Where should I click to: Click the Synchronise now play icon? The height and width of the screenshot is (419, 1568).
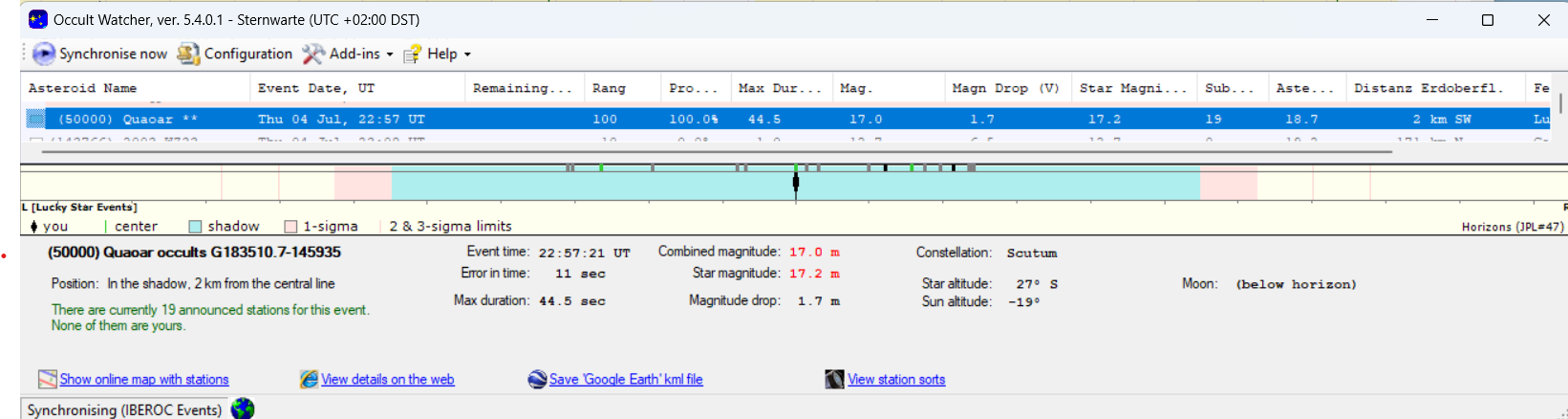coord(43,54)
